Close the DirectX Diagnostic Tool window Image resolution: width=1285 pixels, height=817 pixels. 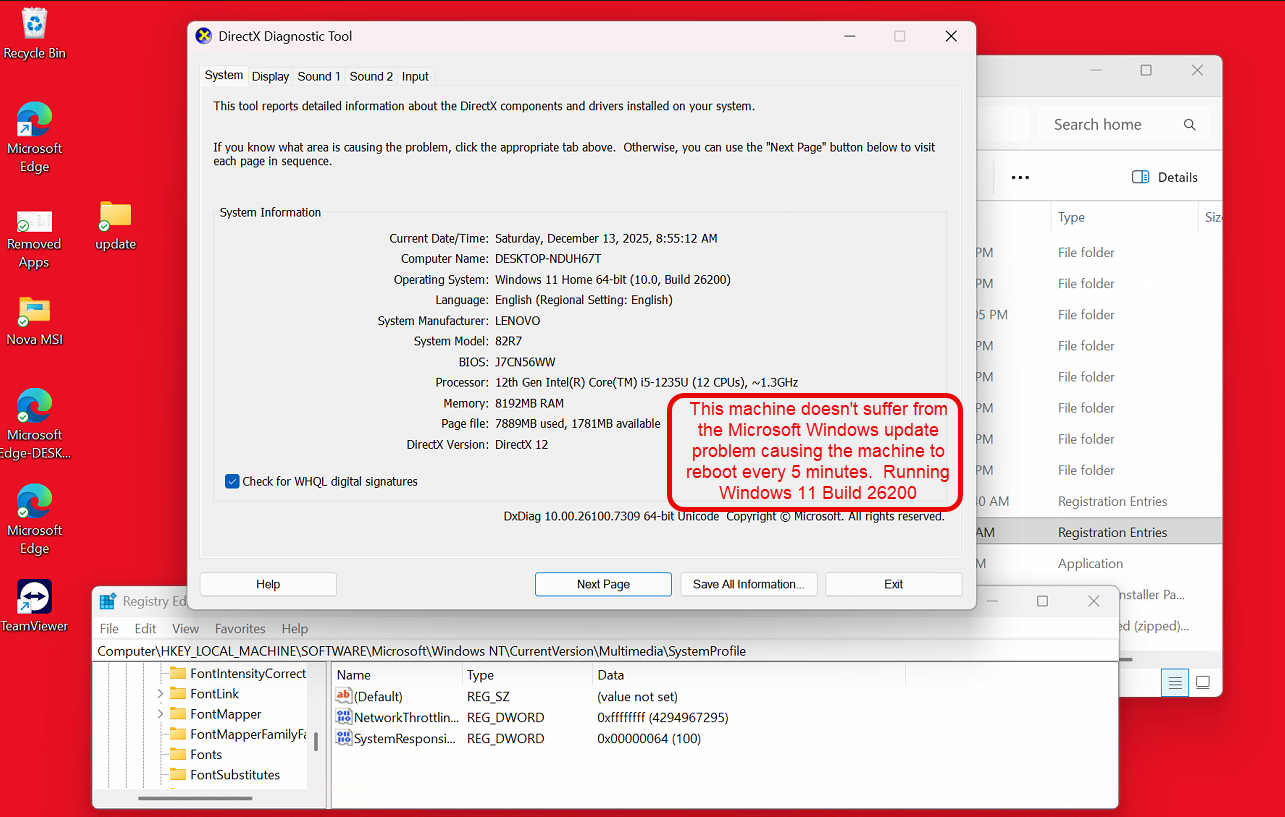(x=951, y=36)
